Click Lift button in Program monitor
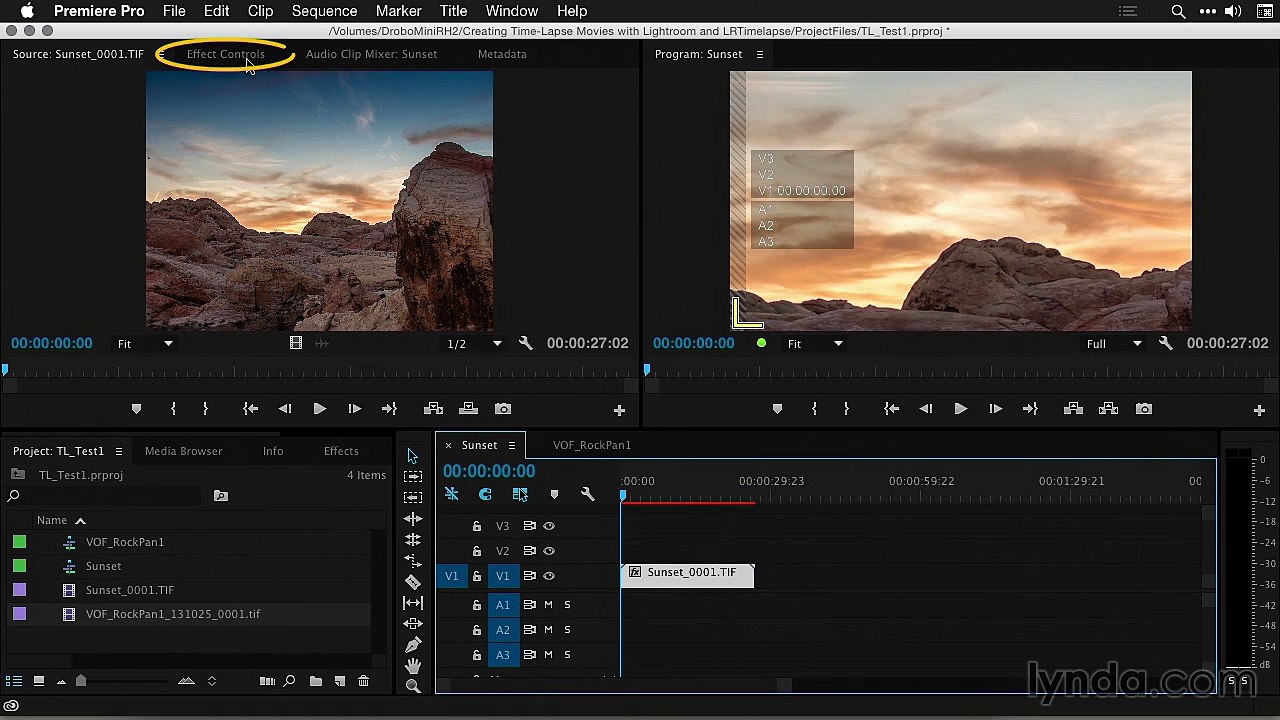The width and height of the screenshot is (1280, 720). coord(1073,409)
